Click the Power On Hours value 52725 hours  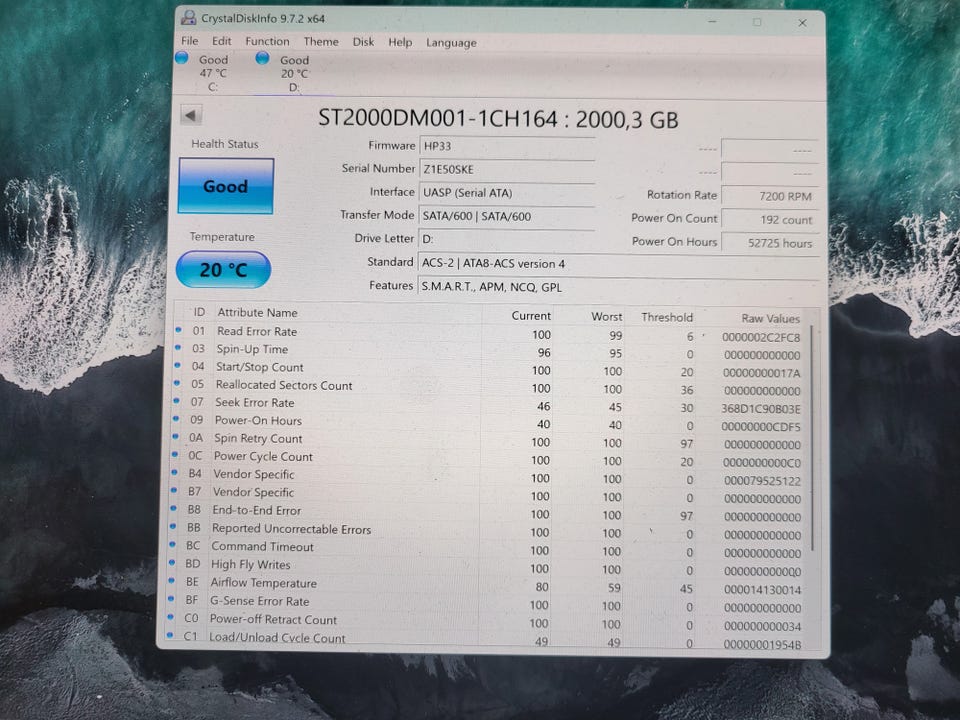770,242
